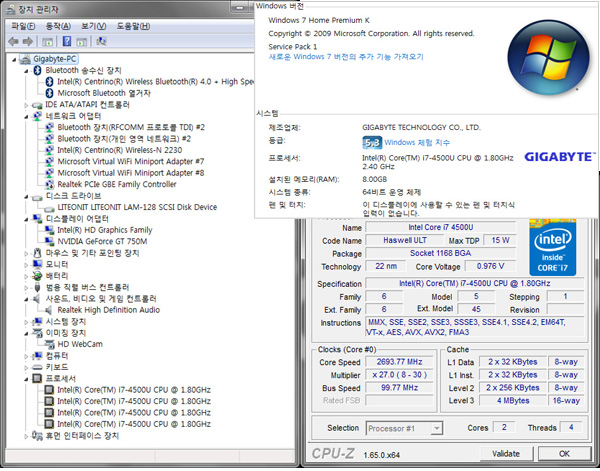The image size is (600, 471).
Task: Click the Intel inside Core i7 logo in CPU-Z
Action: click(x=553, y=247)
